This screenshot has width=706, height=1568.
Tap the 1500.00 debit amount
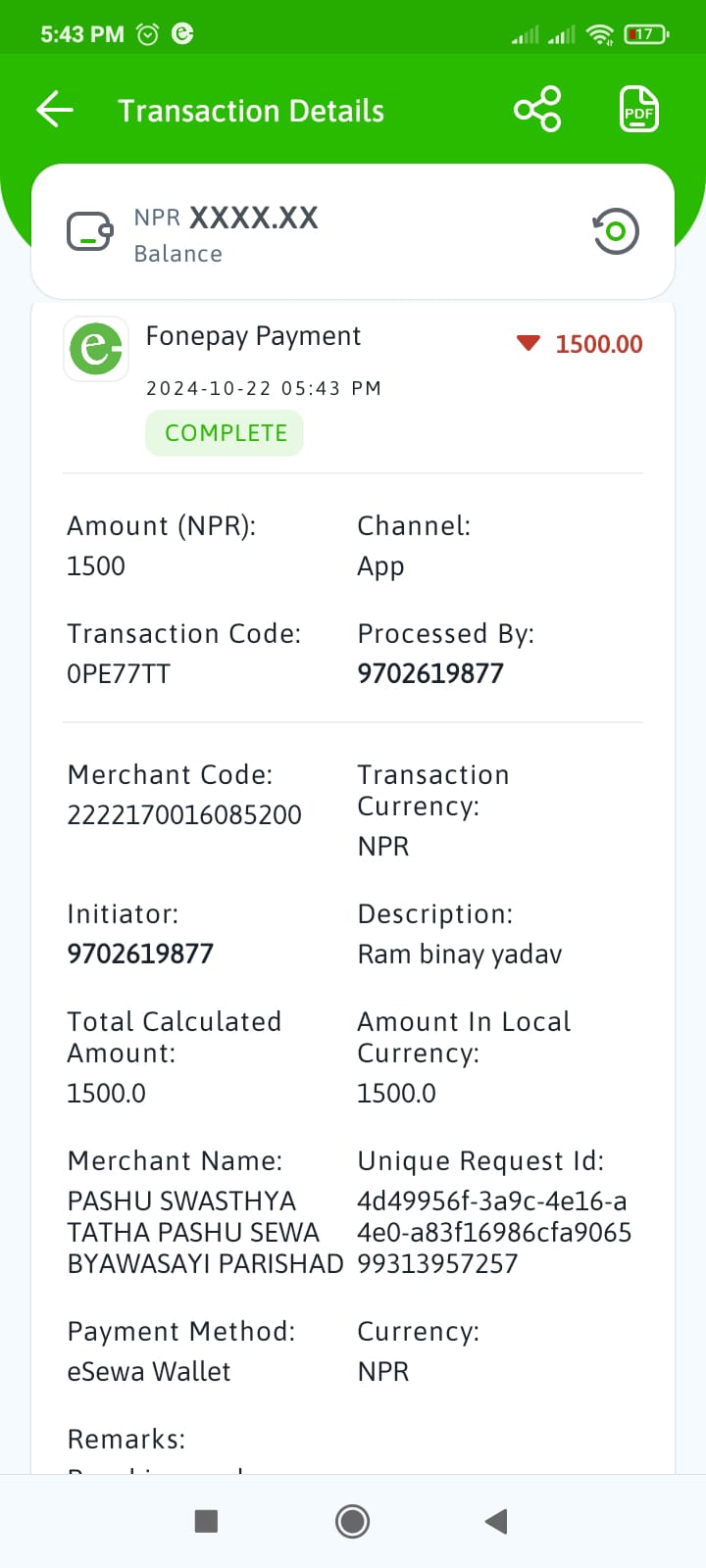click(599, 344)
